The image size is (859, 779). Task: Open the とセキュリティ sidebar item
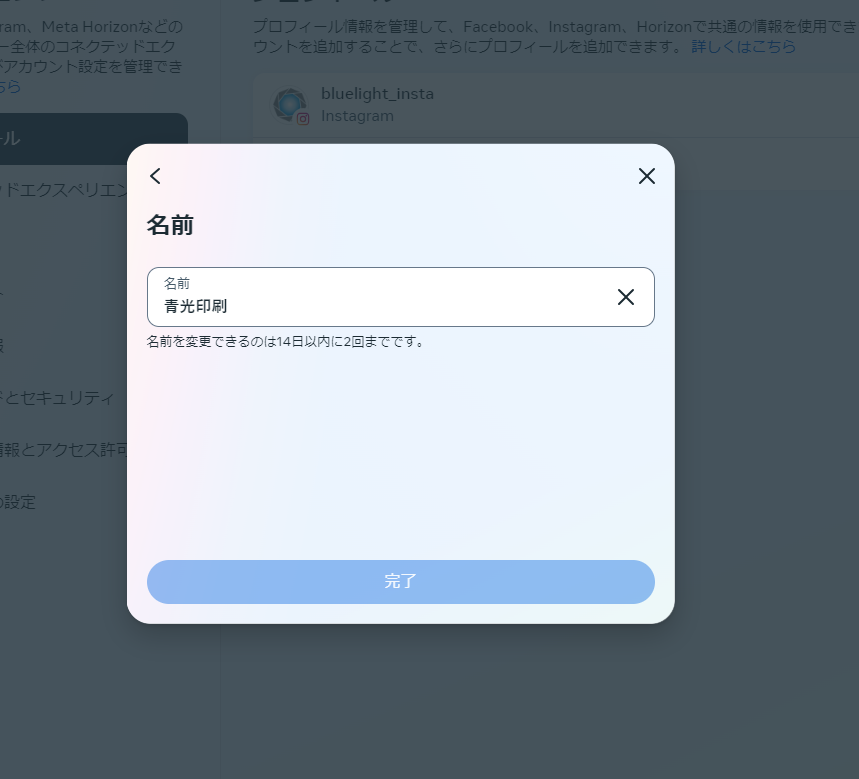pyautogui.click(x=58, y=397)
